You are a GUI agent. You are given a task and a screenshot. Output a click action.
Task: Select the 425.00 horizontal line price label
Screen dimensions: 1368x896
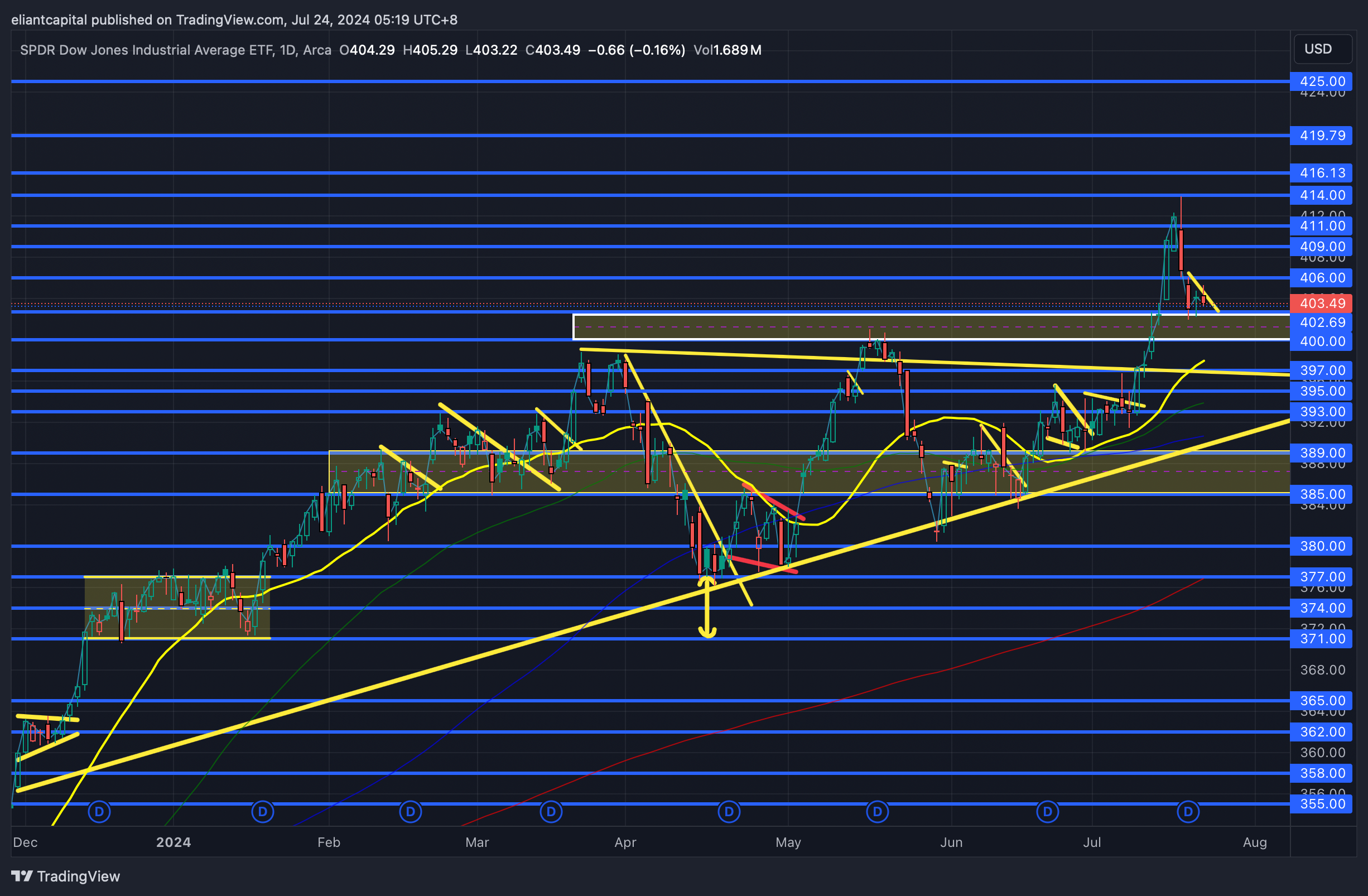click(1322, 81)
